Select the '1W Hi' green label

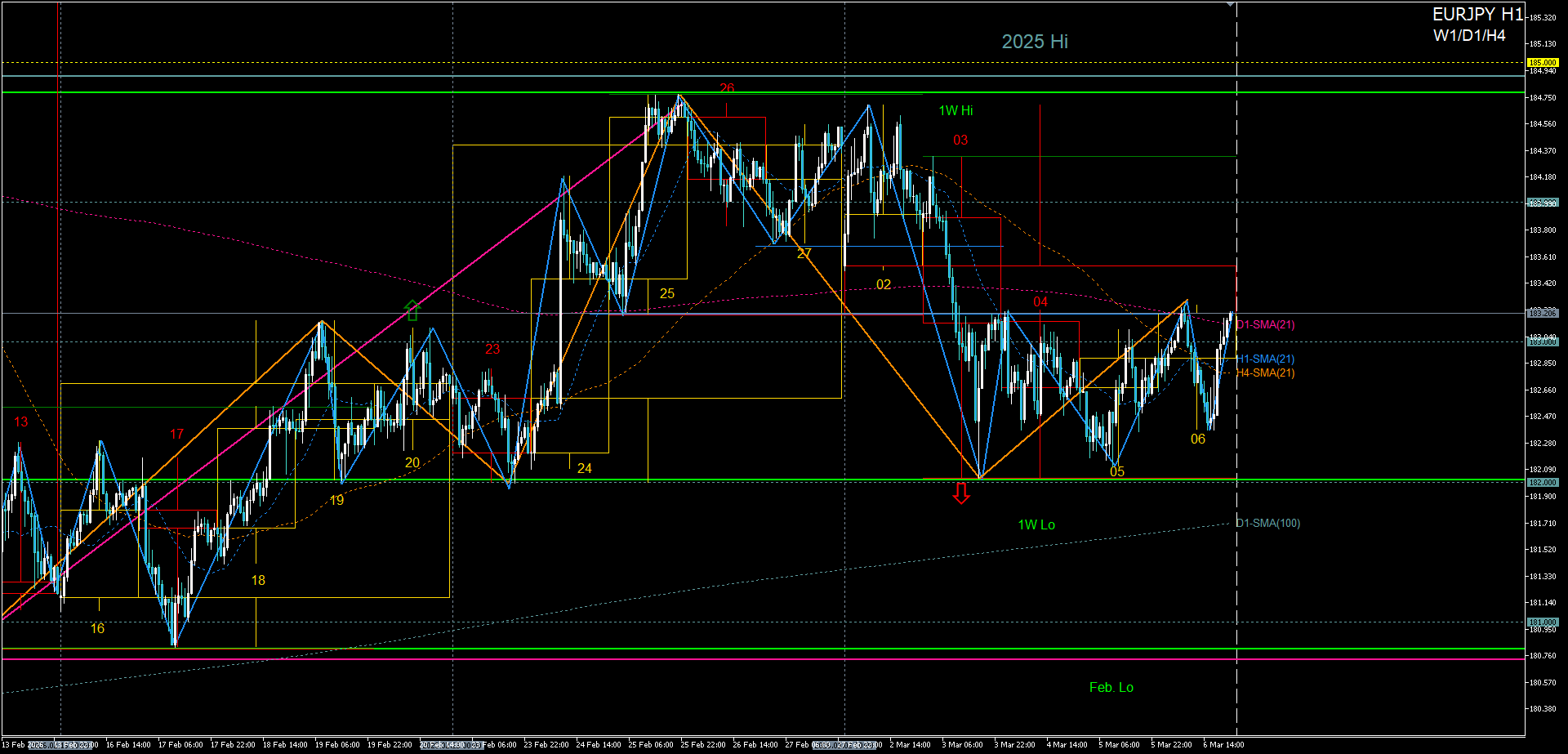(x=955, y=111)
